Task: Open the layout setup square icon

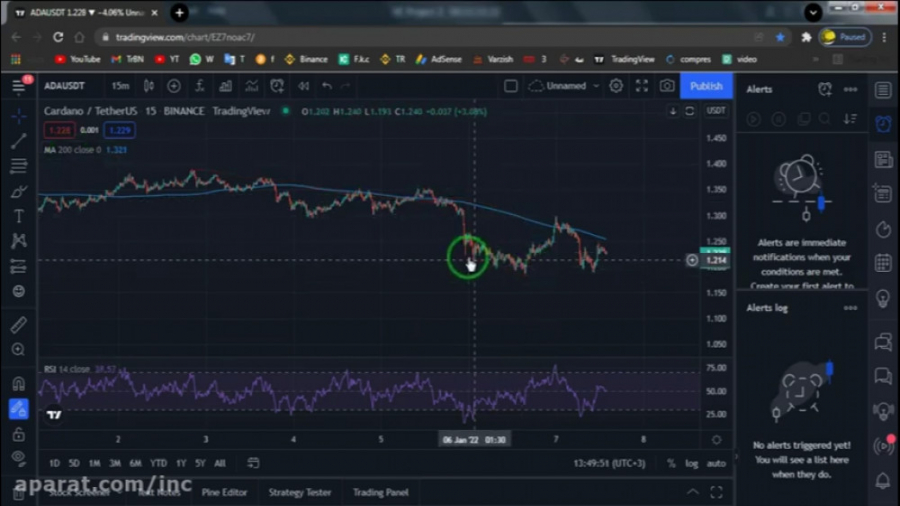Action: point(510,86)
